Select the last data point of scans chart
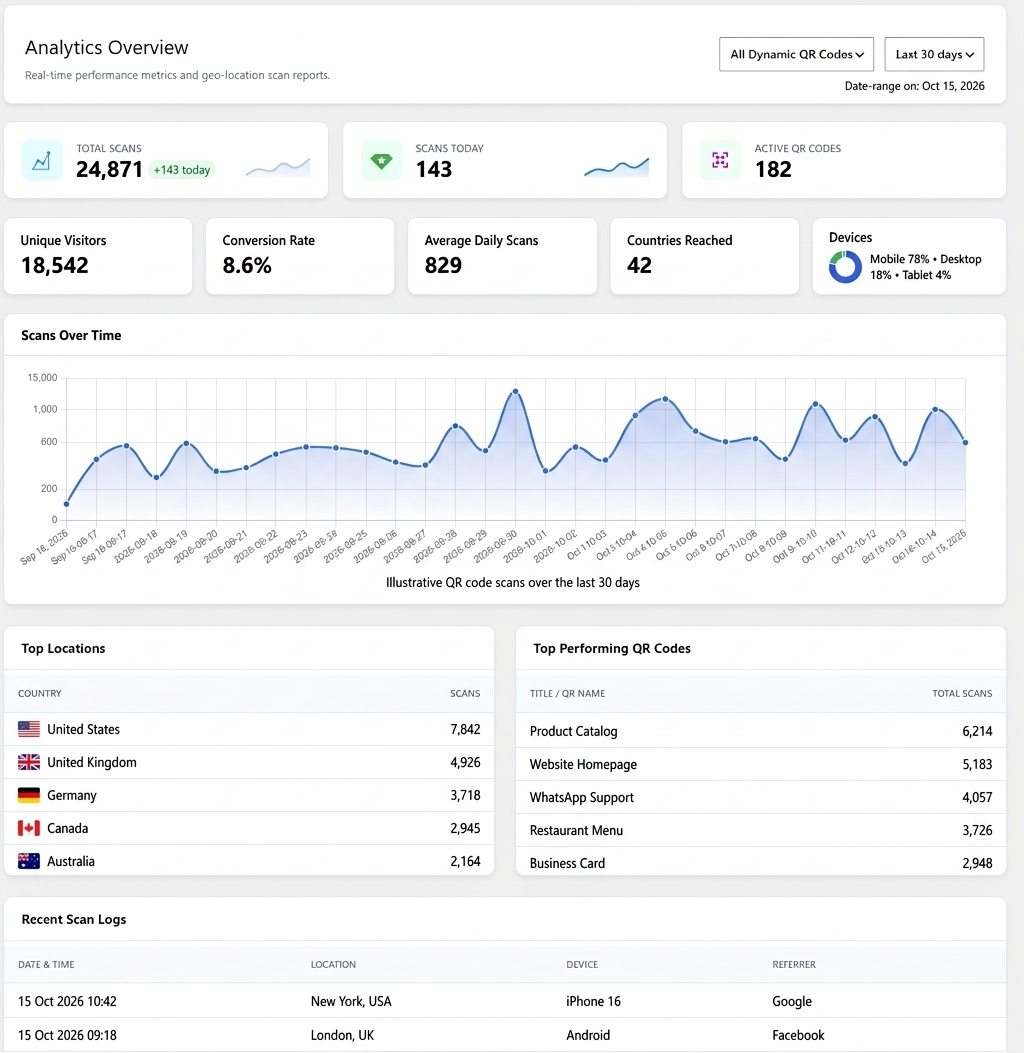The height and width of the screenshot is (1053, 1024). click(966, 443)
